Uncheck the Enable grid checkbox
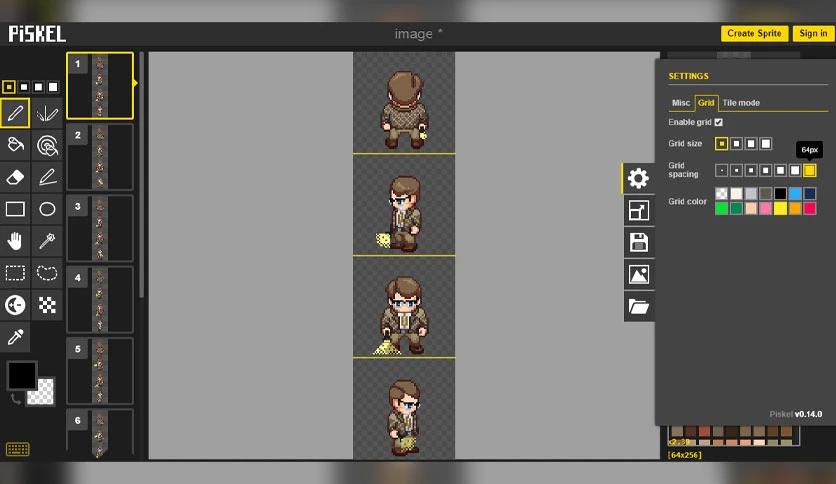The height and width of the screenshot is (484, 836). tap(719, 122)
